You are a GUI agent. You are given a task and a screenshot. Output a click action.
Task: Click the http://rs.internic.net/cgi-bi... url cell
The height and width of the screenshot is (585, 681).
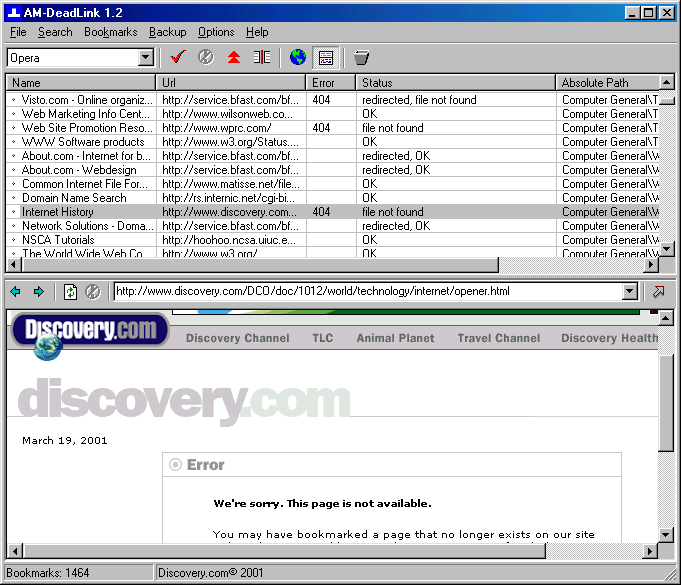click(231, 198)
